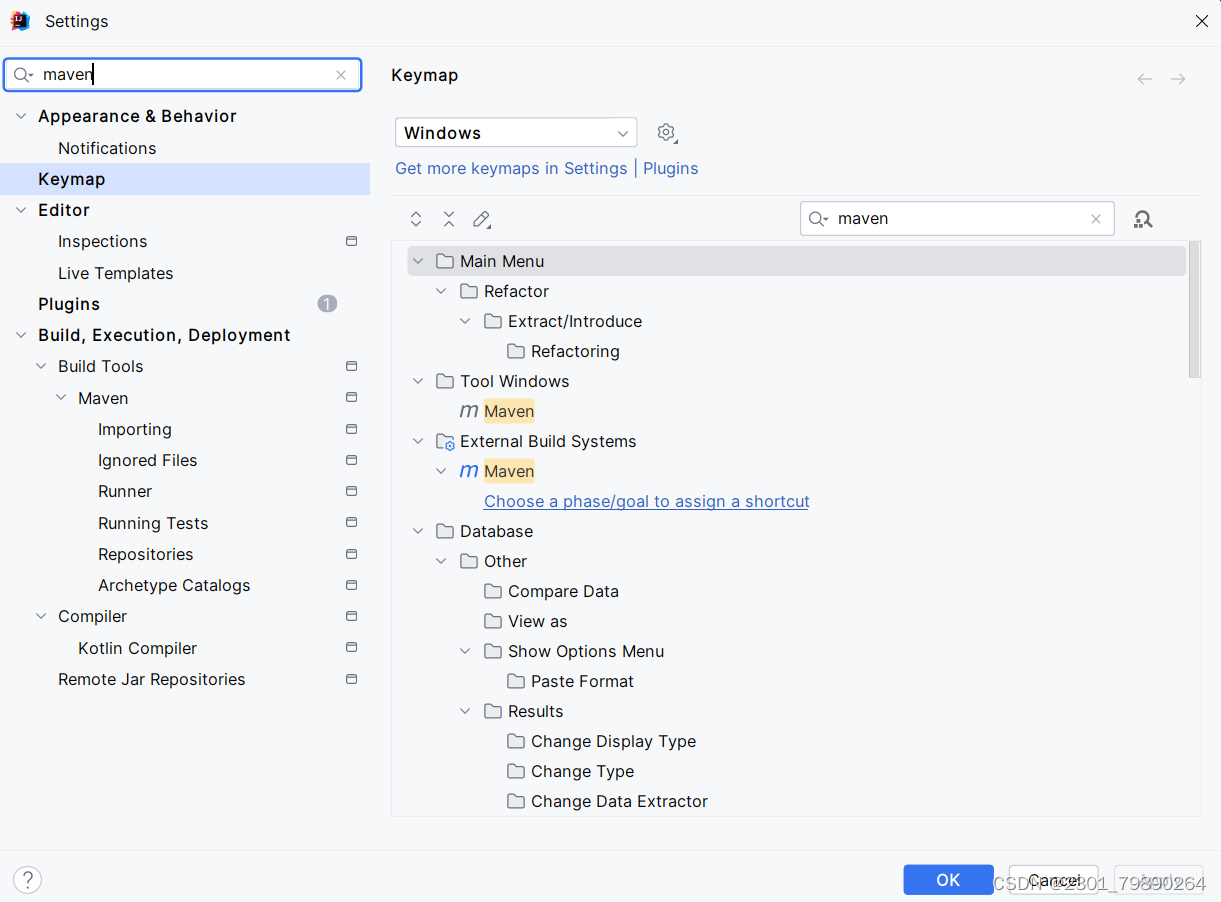
Task: Click IntelliJ logo in the title bar
Action: tap(20, 21)
